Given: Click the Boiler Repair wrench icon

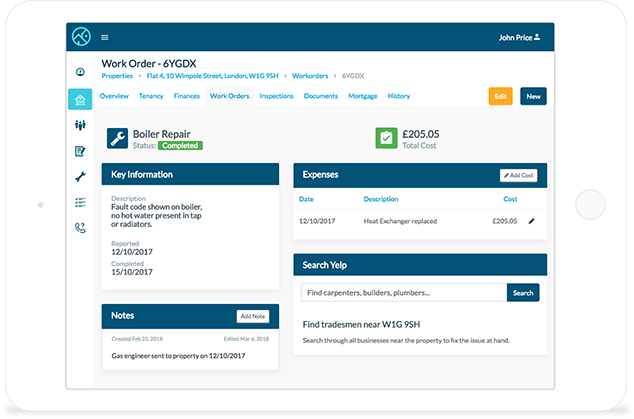Looking at the screenshot, I should coord(118,138).
